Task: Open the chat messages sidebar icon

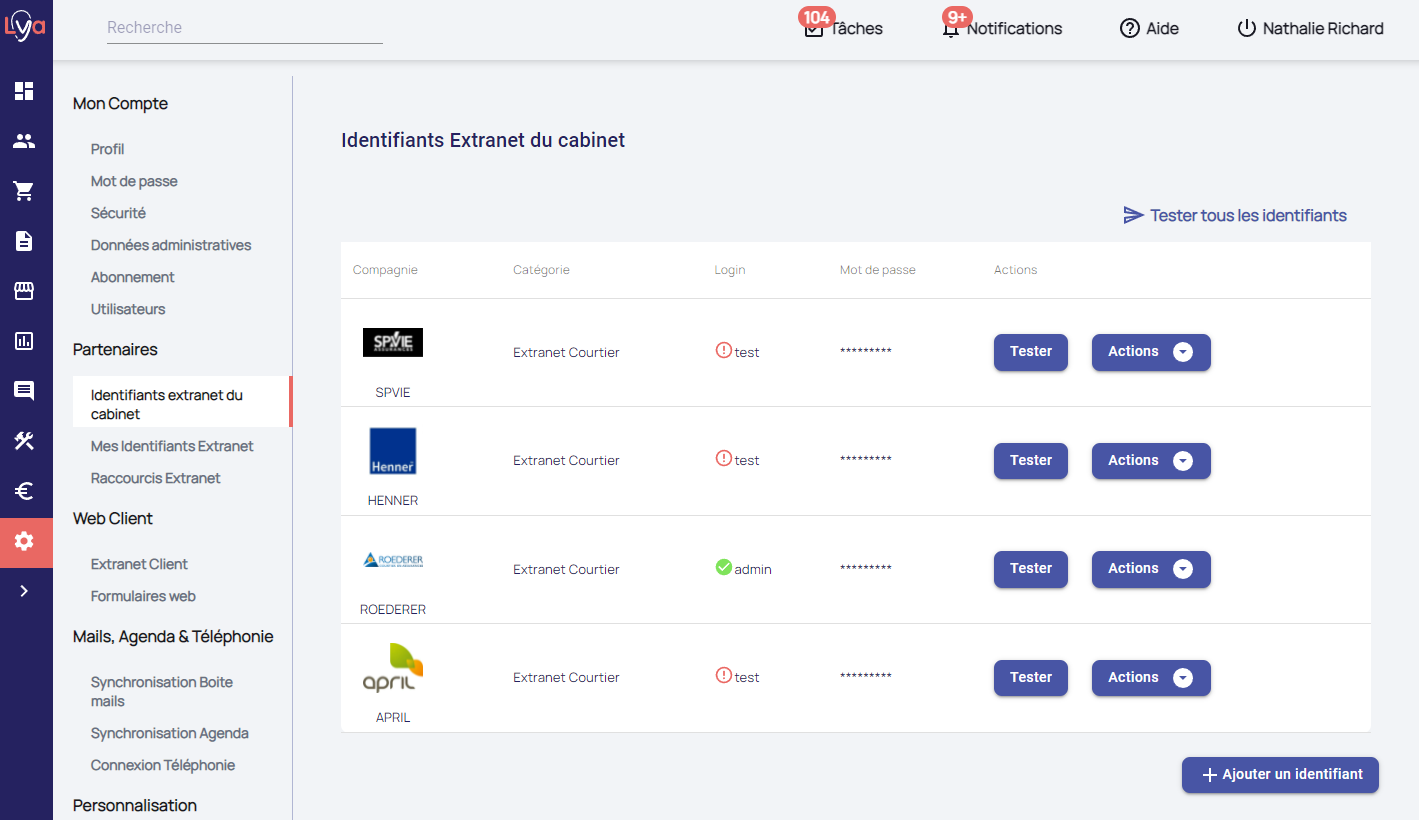Action: 24,391
